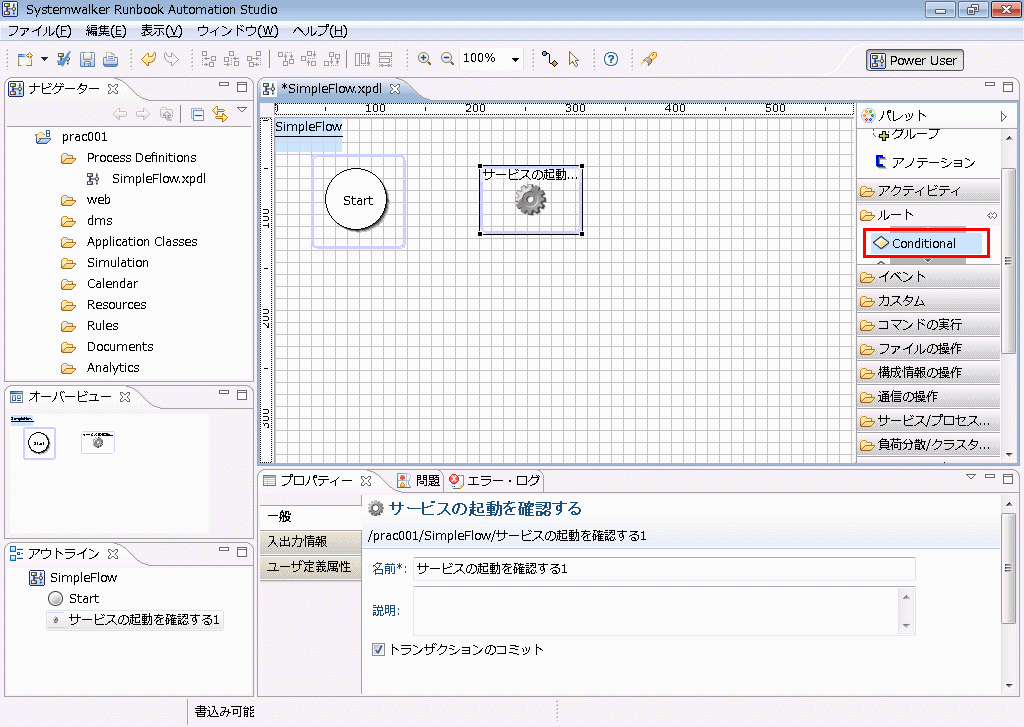
Task: Open the ファイル(F) menu
Action: pyautogui.click(x=39, y=31)
